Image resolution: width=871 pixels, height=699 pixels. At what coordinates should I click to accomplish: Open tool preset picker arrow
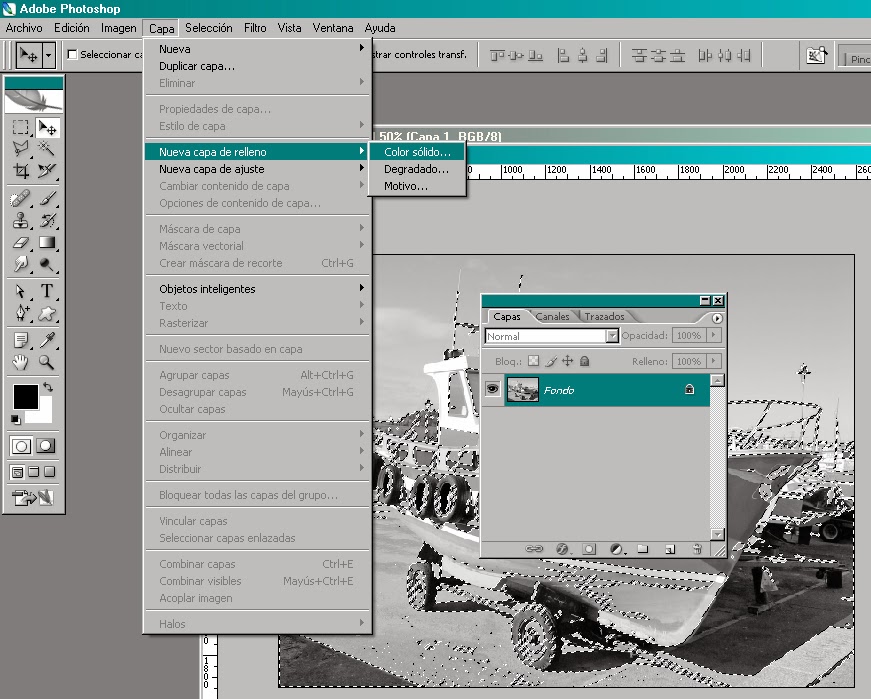point(48,55)
